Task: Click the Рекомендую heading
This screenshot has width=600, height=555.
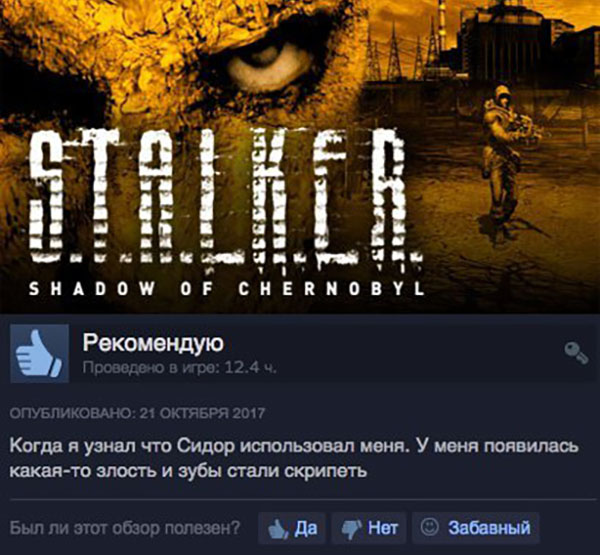Action: 153,343
